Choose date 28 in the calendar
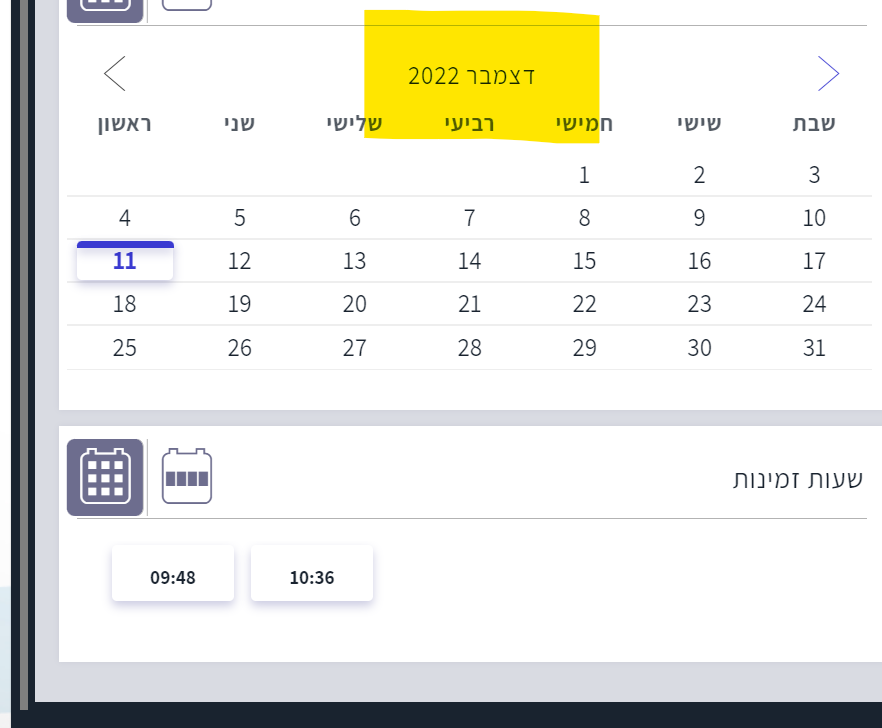This screenshot has width=882, height=728. click(469, 348)
